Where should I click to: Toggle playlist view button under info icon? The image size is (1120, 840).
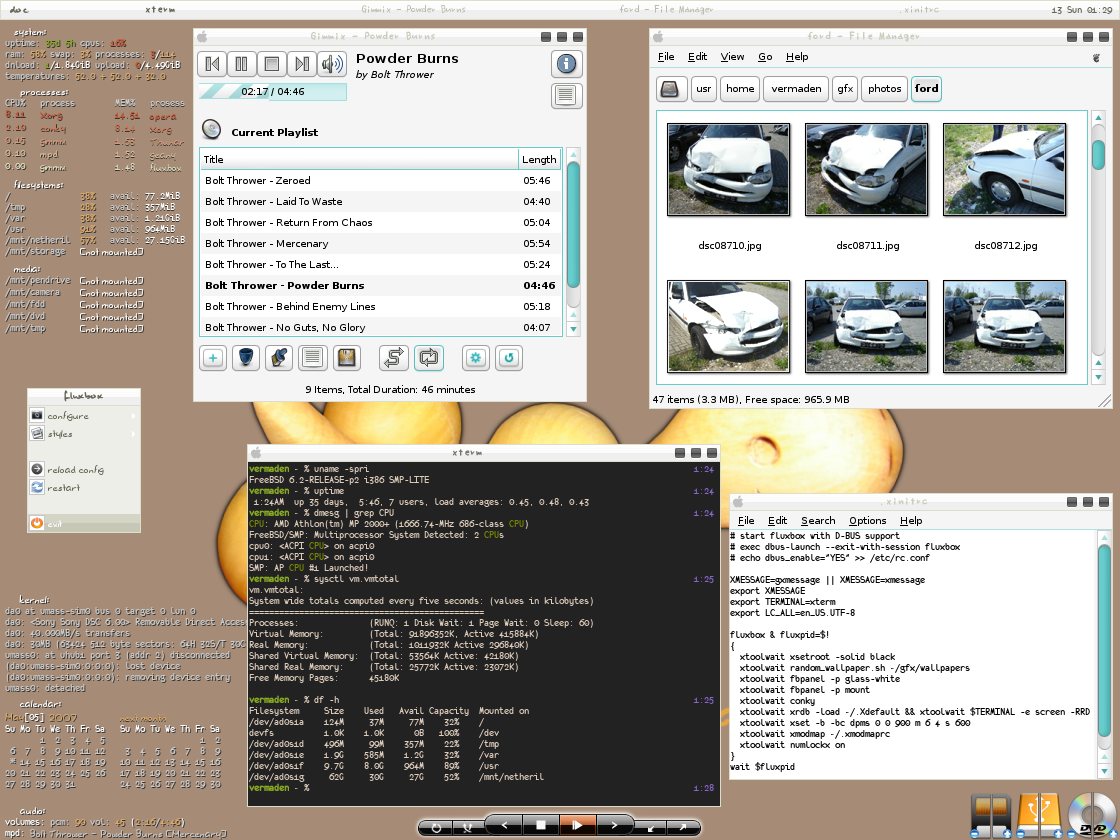[566, 95]
